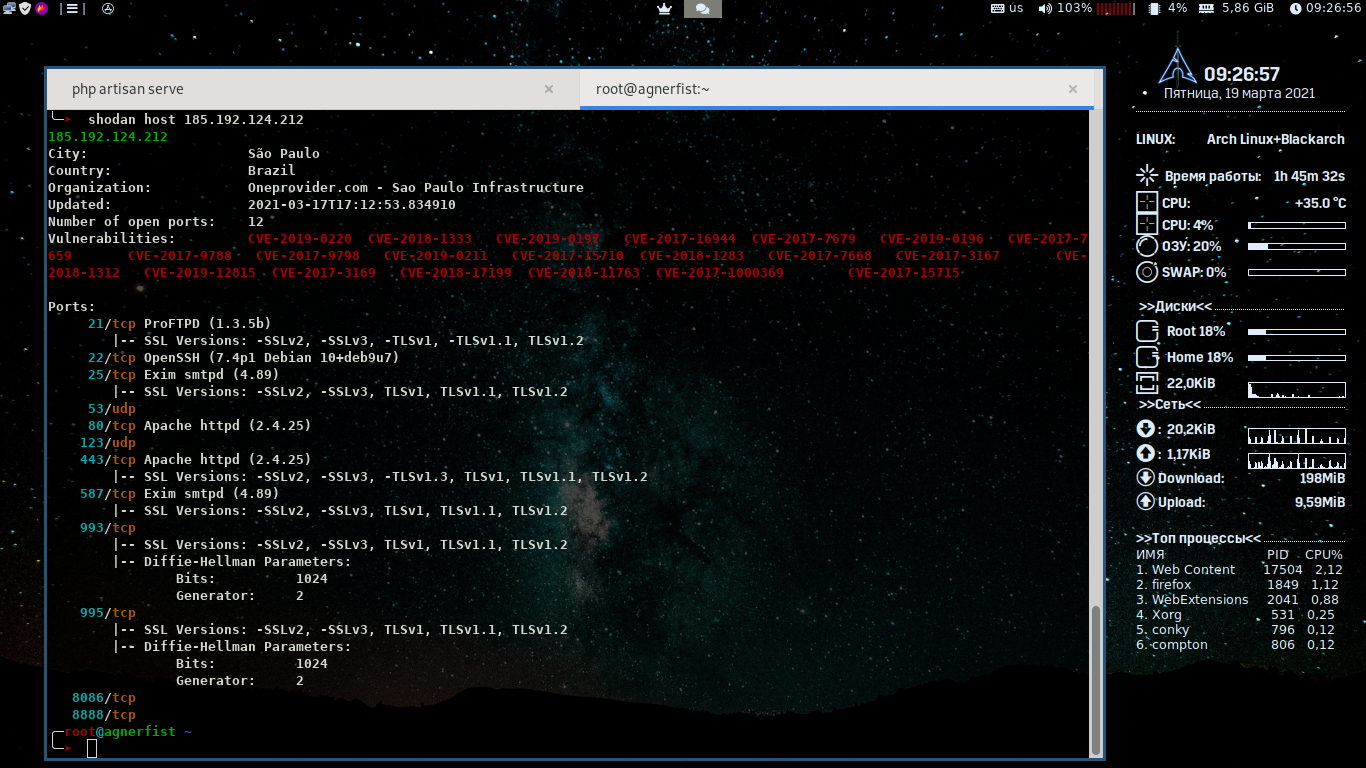The image size is (1366, 768).
Task: Click the CPU chip usage icon
Action: tap(1154, 8)
